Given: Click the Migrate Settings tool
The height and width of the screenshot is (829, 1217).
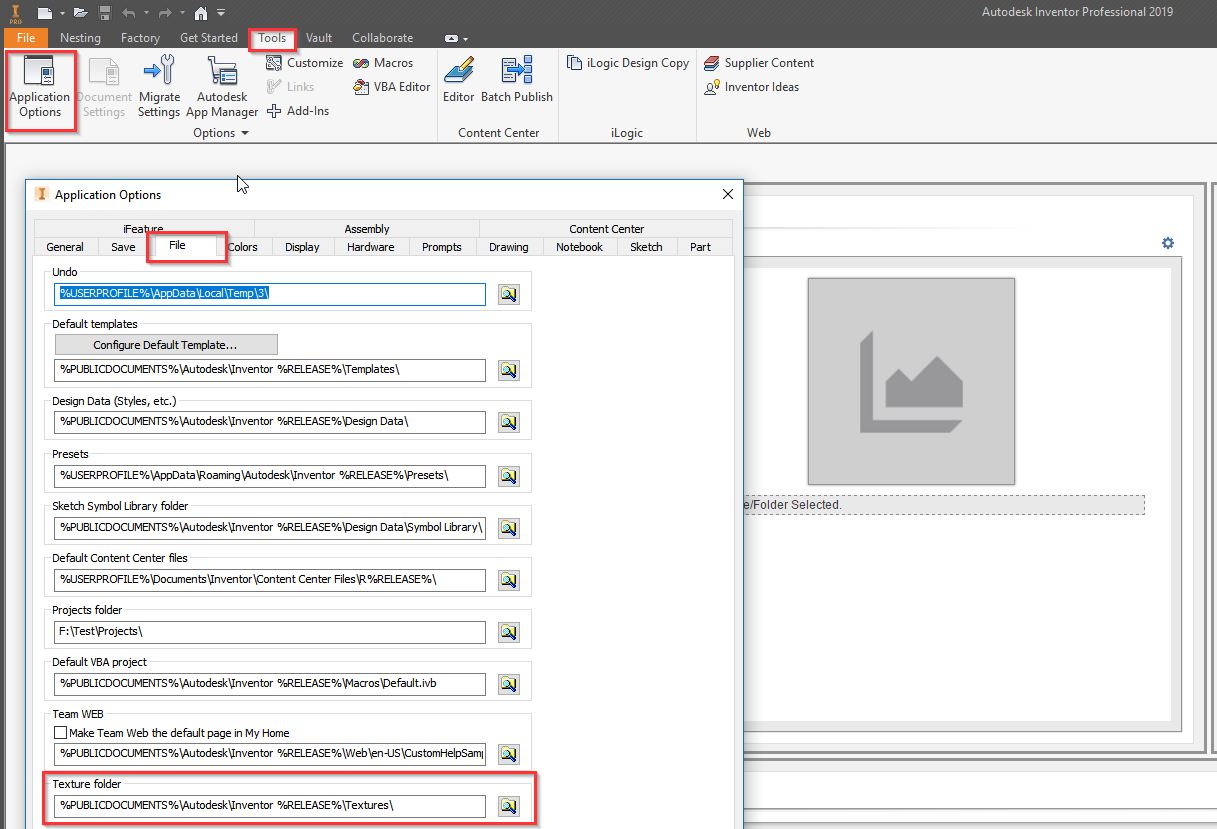Looking at the screenshot, I should pos(159,88).
